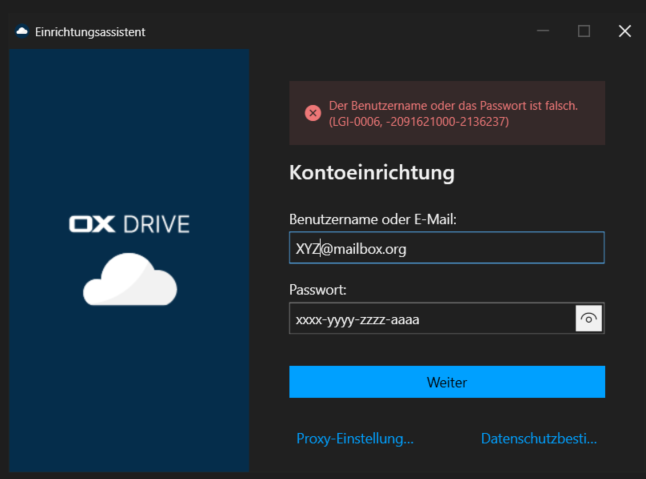Open the Proxy-Einstellung... link
The image size is (646, 479).
click(355, 438)
